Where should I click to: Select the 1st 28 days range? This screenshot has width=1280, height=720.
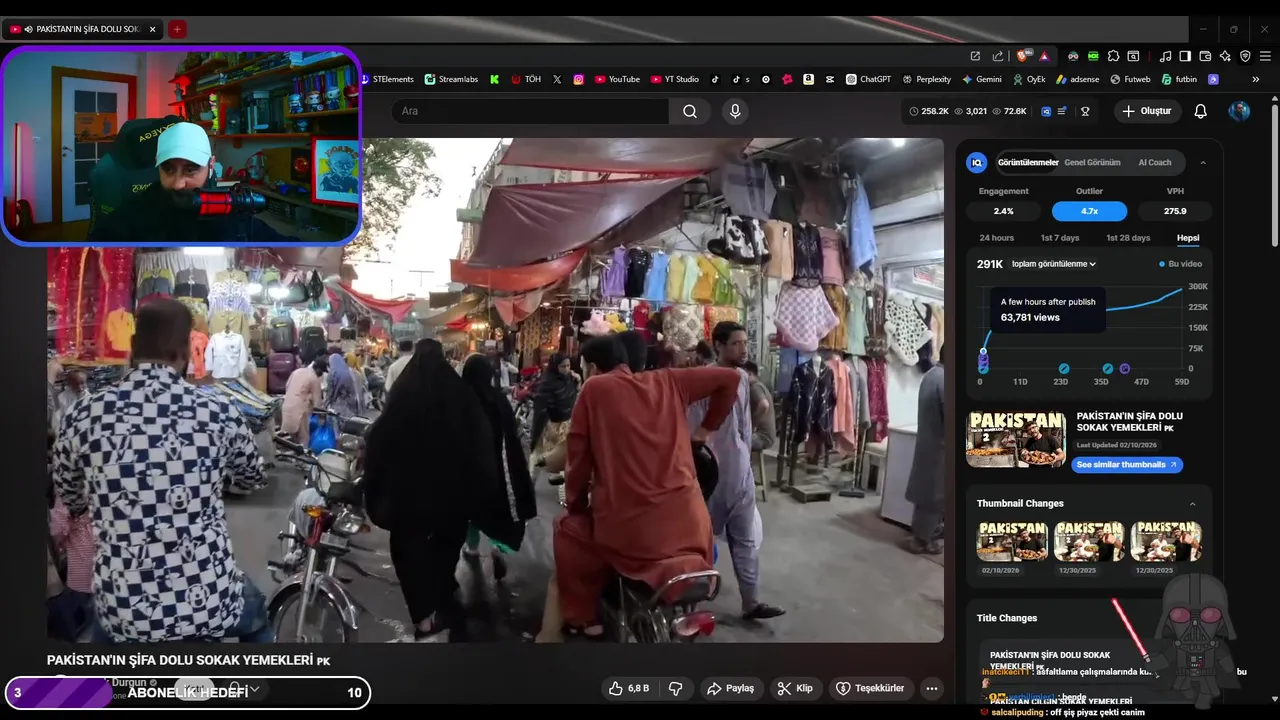pos(1128,238)
